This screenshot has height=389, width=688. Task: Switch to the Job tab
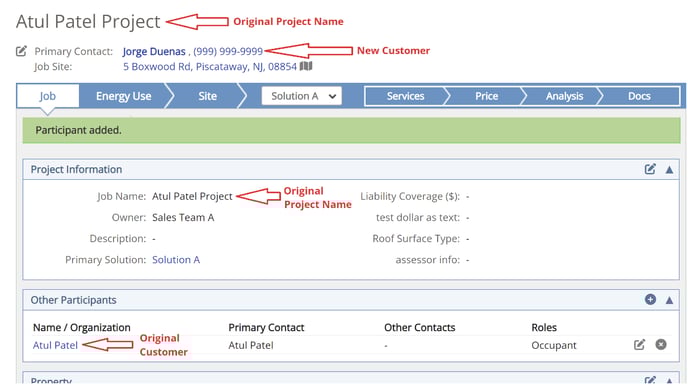48,96
